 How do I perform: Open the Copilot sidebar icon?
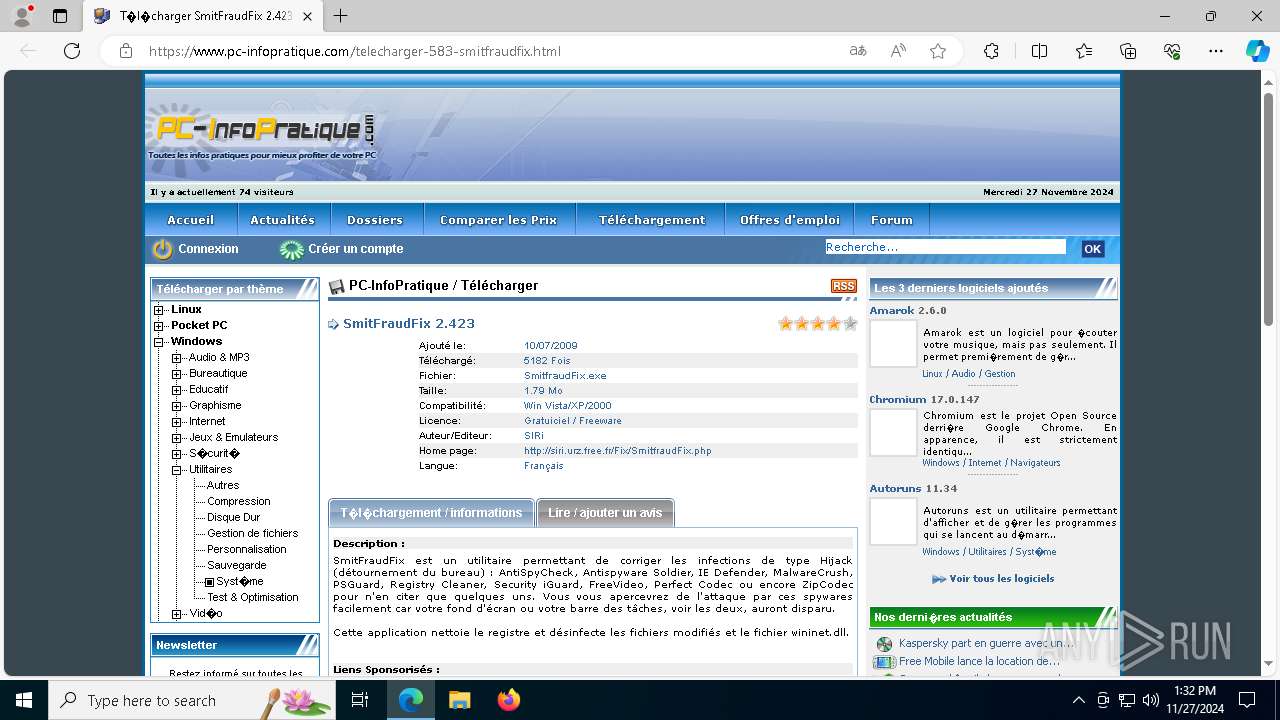point(1257,51)
